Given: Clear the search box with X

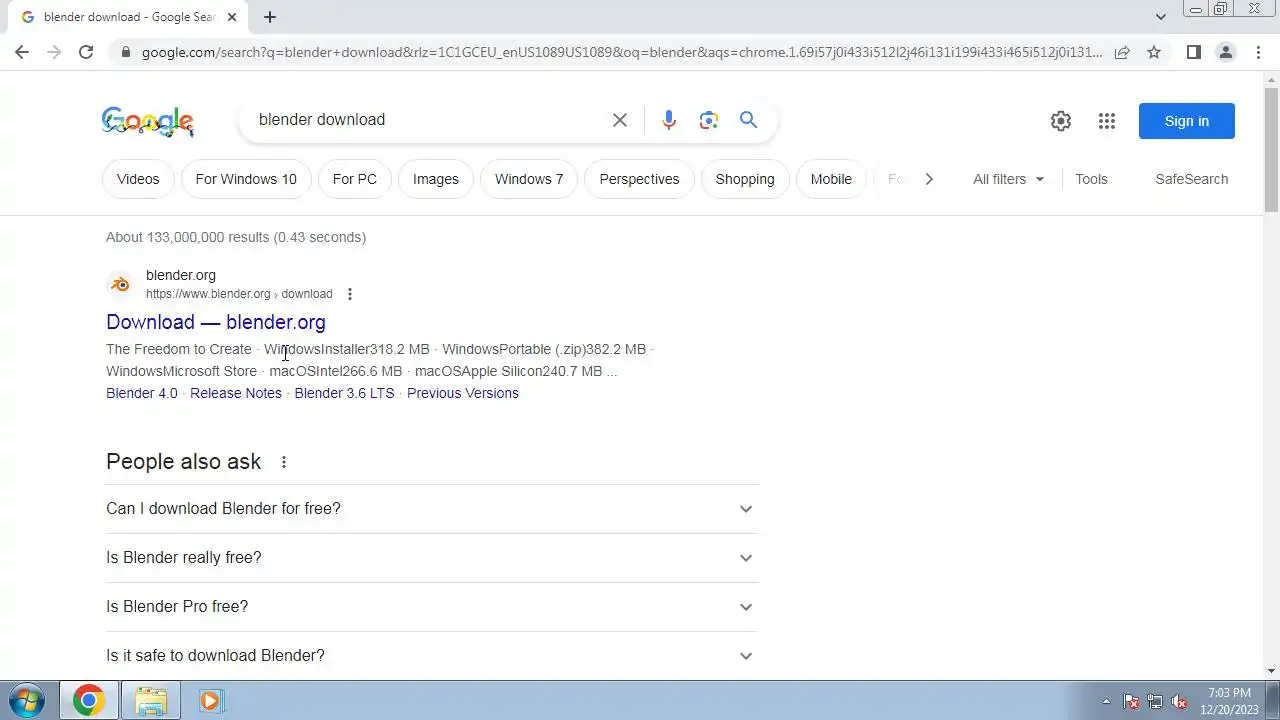Looking at the screenshot, I should coord(620,120).
